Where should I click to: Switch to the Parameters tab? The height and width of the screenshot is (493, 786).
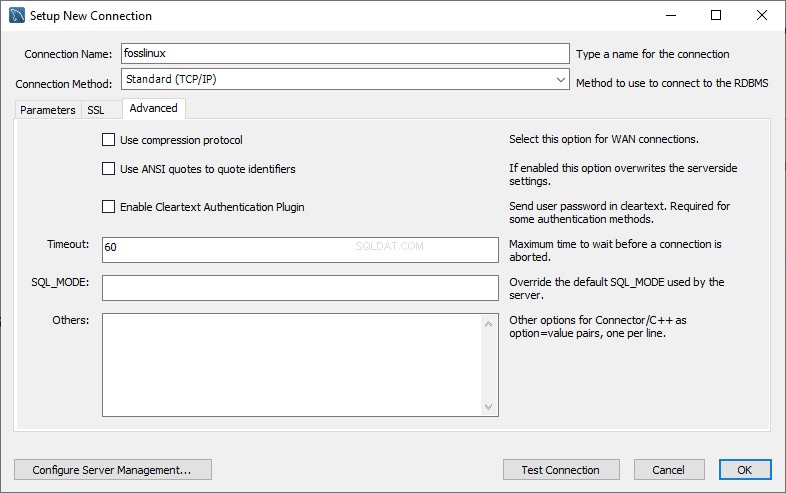(48, 110)
